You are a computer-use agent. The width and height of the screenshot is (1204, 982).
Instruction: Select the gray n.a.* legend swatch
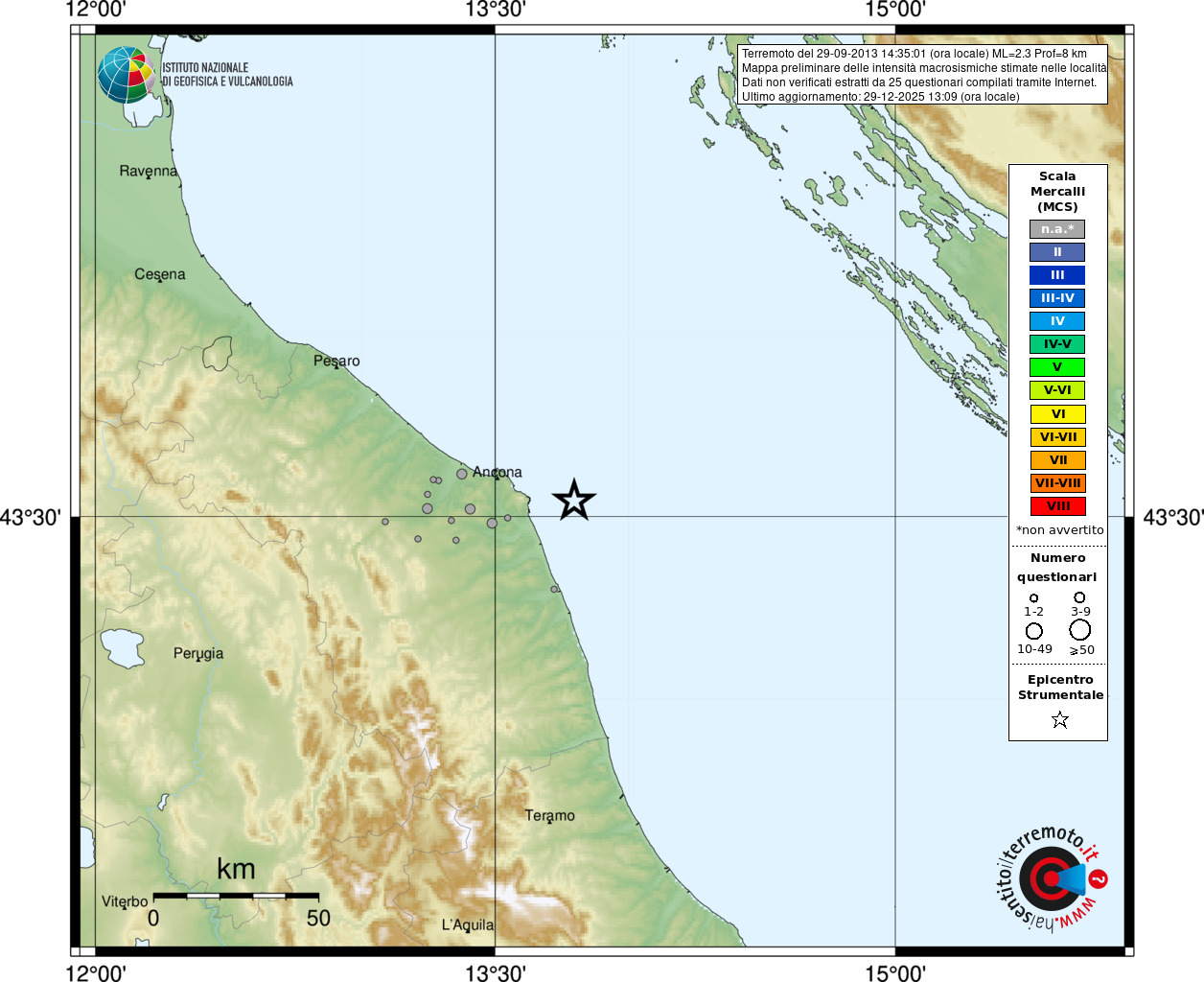coord(1057,229)
